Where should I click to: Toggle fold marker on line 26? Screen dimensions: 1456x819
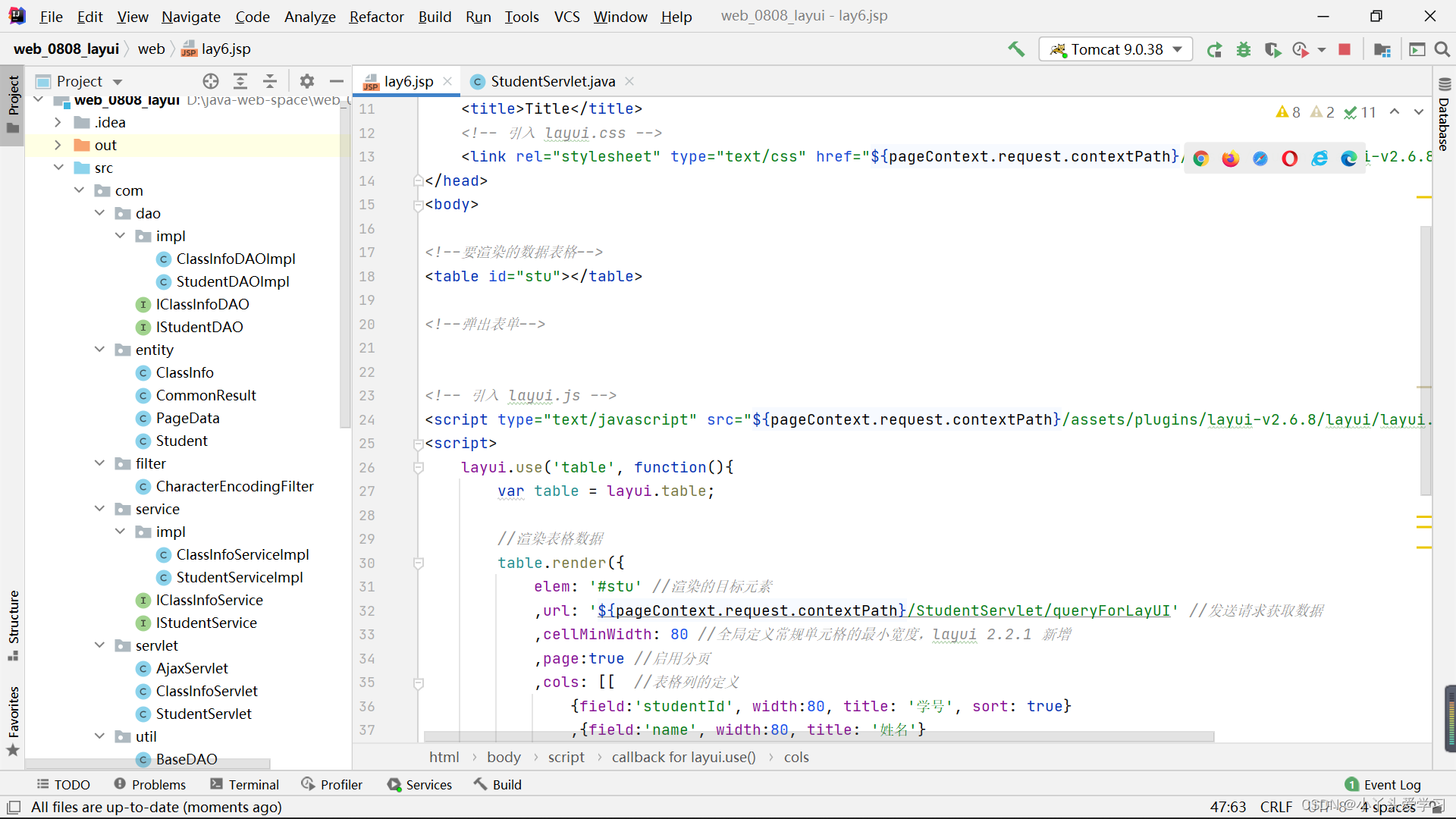pyautogui.click(x=418, y=468)
